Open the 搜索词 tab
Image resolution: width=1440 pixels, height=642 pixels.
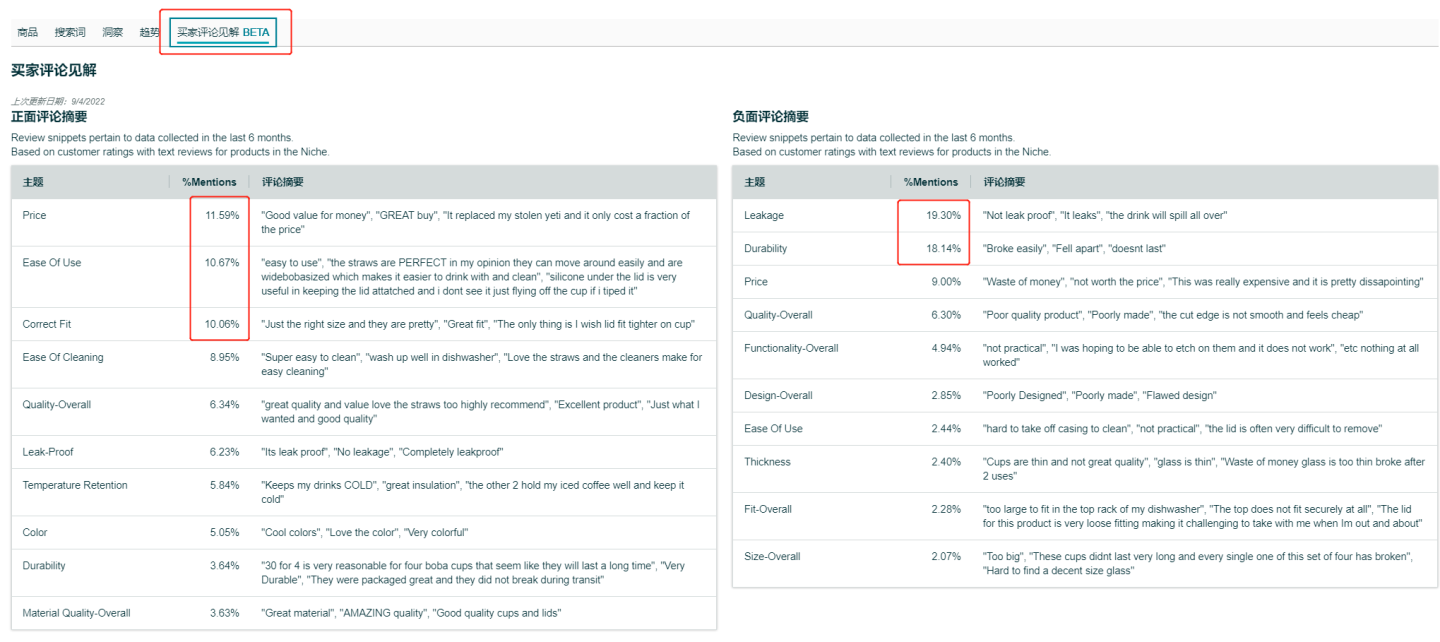pos(68,31)
